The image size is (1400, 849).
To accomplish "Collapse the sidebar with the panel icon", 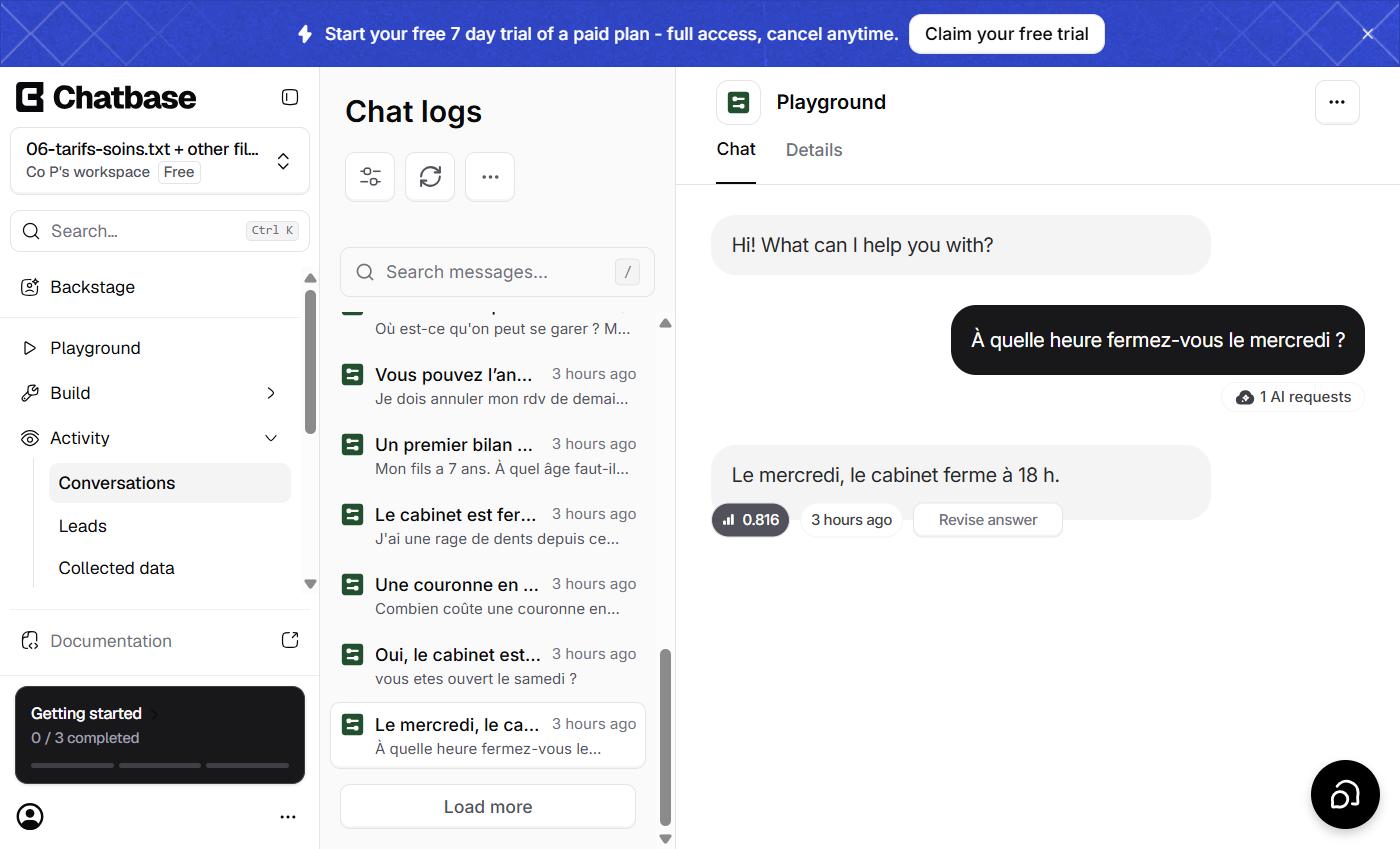I will click(290, 97).
